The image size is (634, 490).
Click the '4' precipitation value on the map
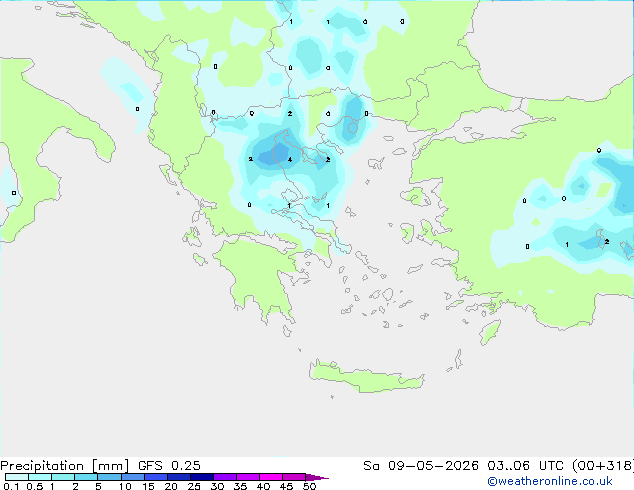point(290,160)
